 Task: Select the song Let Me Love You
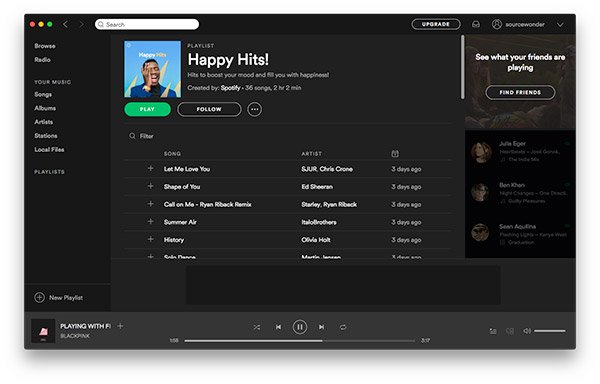187,169
